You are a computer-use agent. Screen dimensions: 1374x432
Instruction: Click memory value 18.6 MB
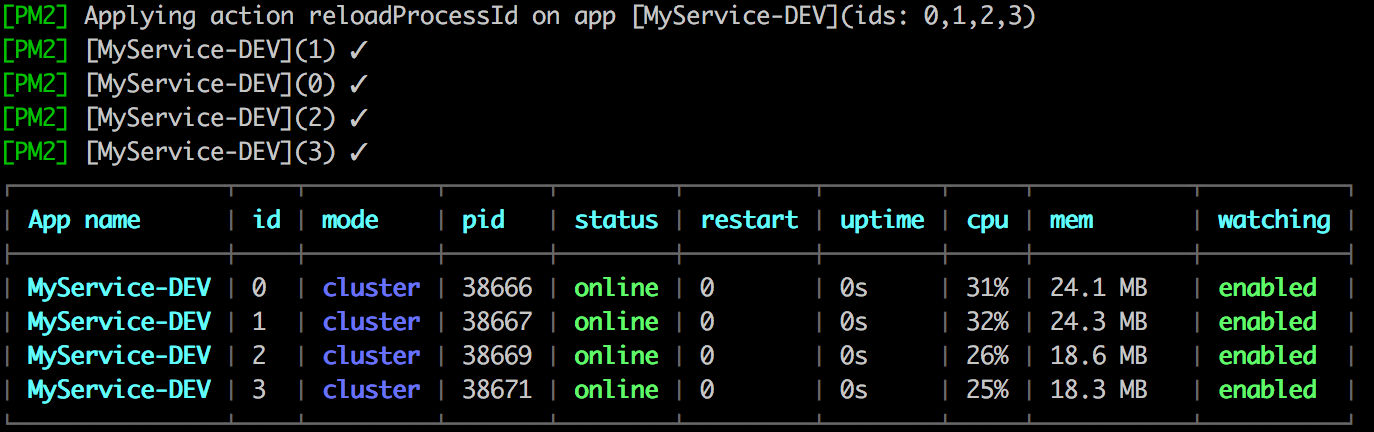coord(1099,356)
